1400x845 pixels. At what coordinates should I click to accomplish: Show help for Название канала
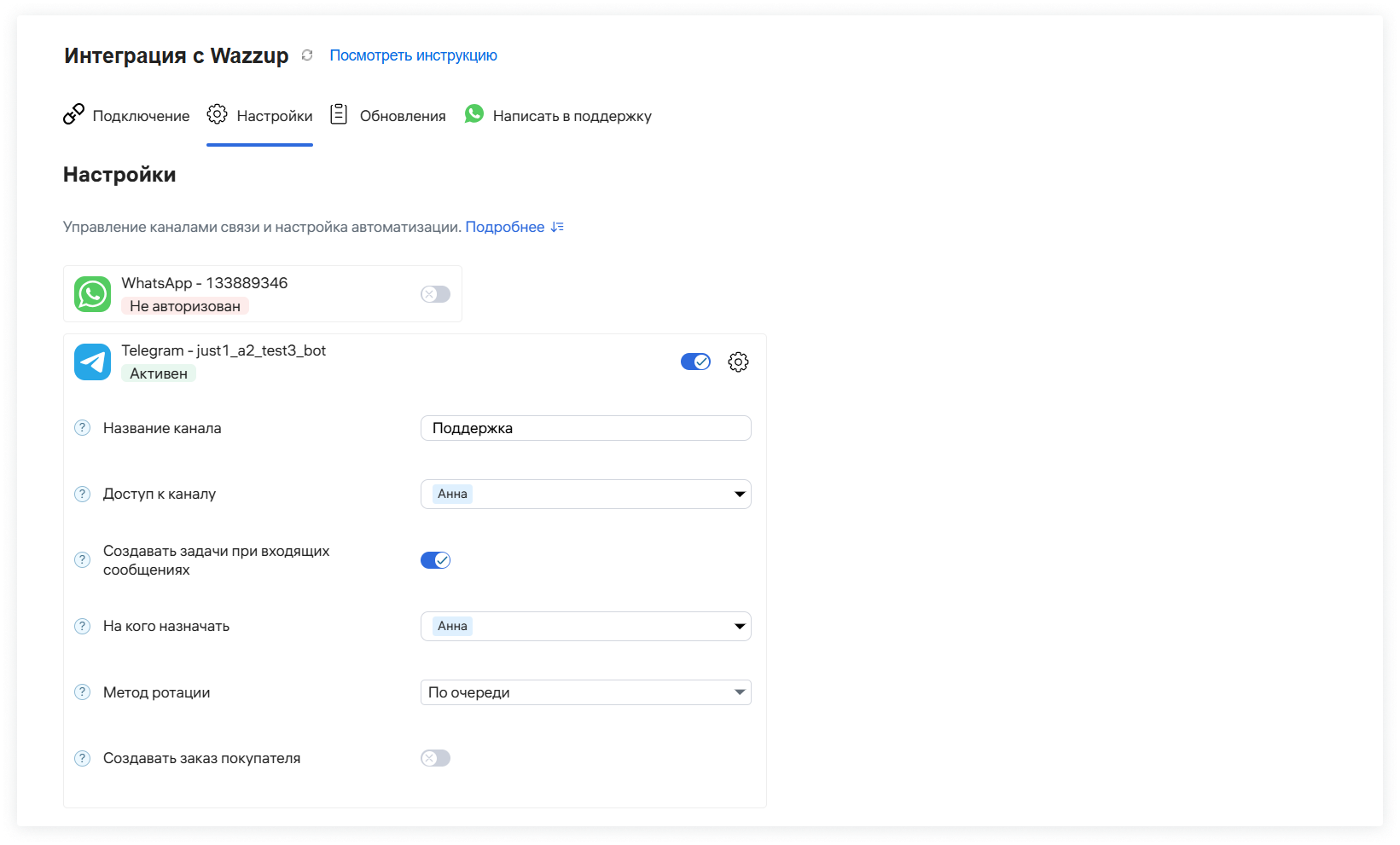click(x=82, y=428)
